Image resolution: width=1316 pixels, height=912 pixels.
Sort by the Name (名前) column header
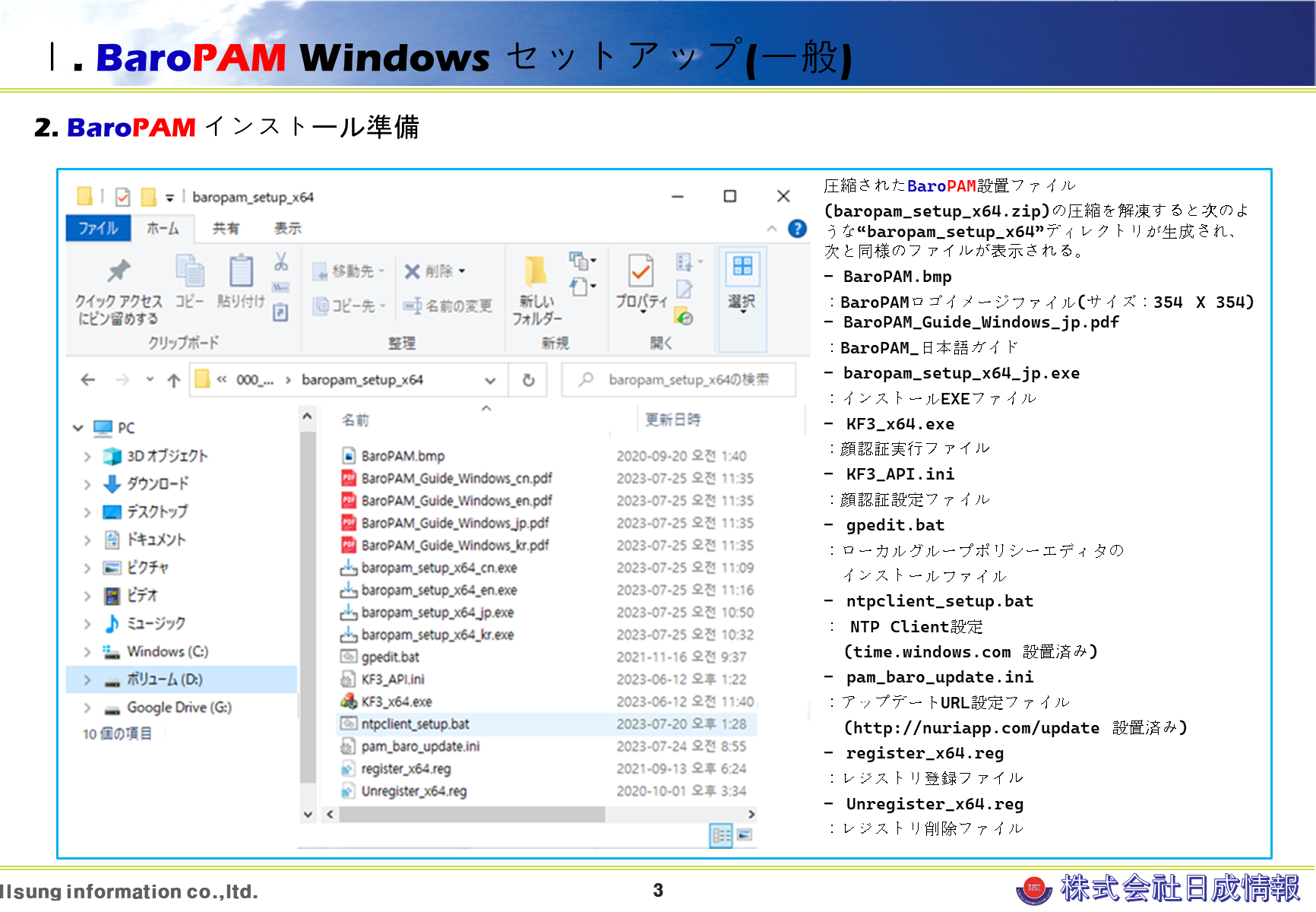[x=356, y=420]
